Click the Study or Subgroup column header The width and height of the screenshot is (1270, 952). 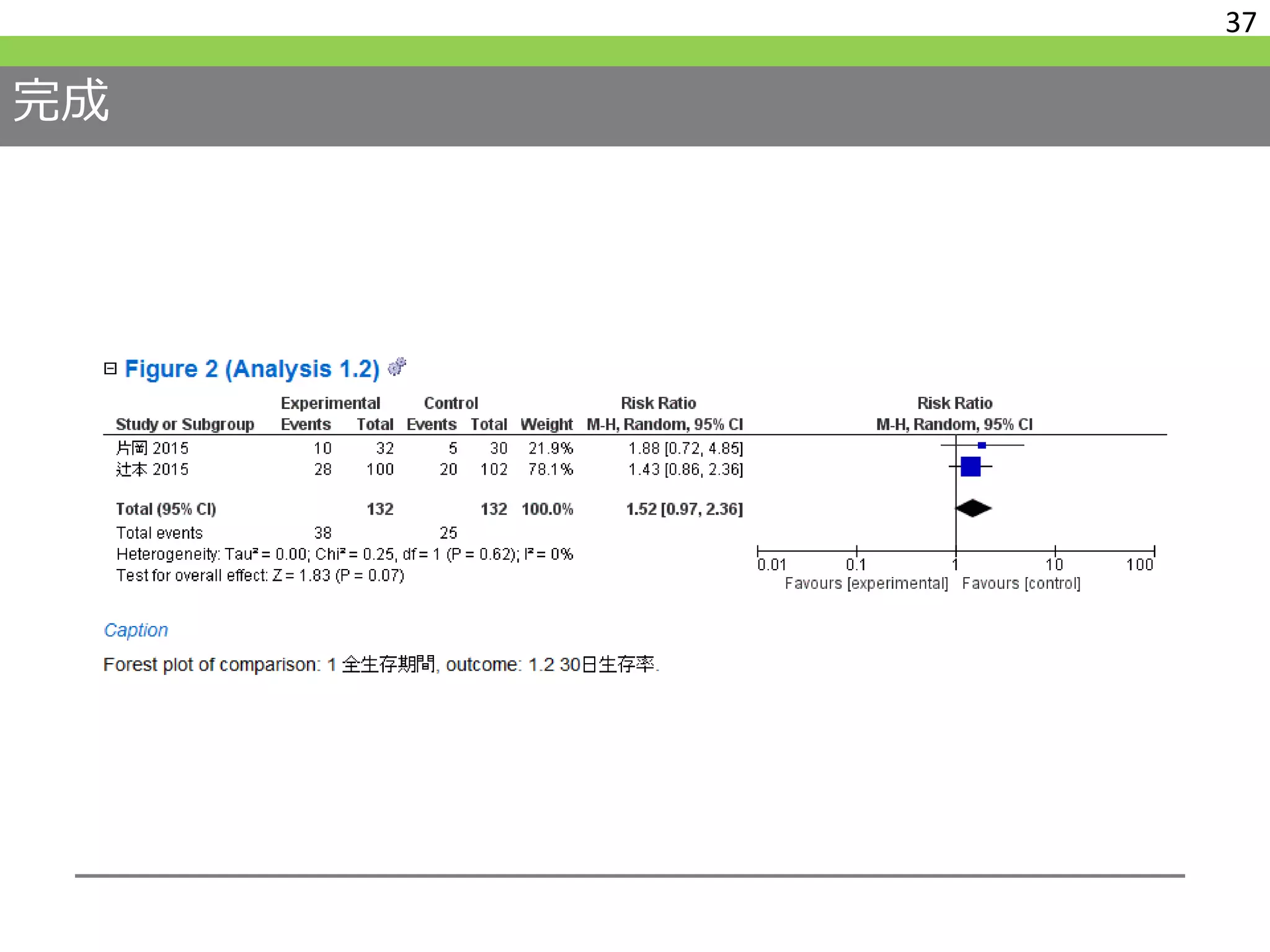tap(185, 425)
